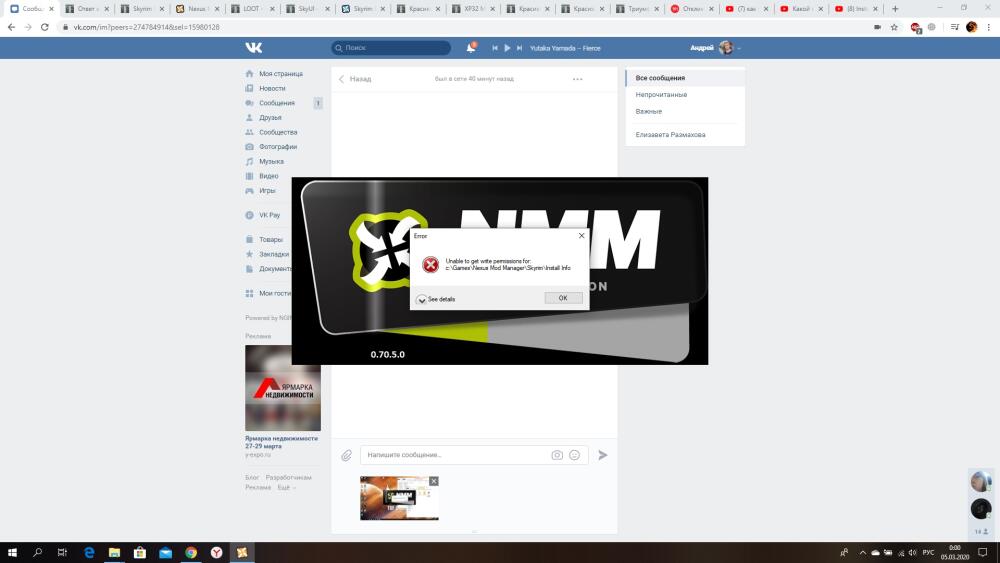
Task: Expand See details in Error dialog
Action: point(436,299)
